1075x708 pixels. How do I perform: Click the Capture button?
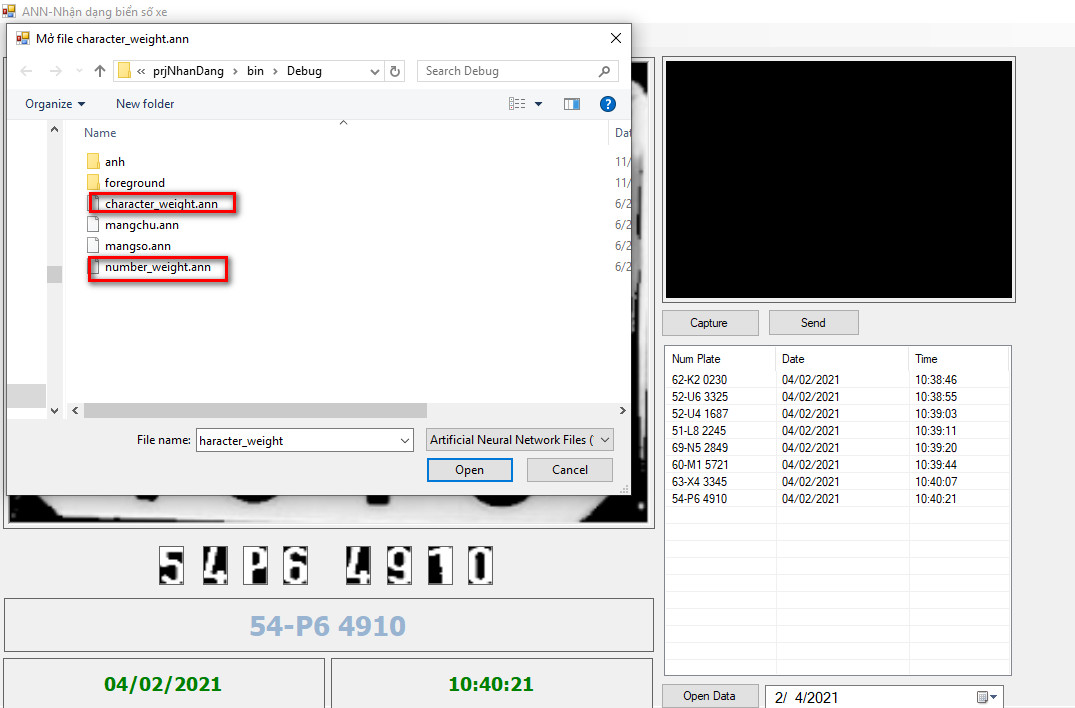710,323
